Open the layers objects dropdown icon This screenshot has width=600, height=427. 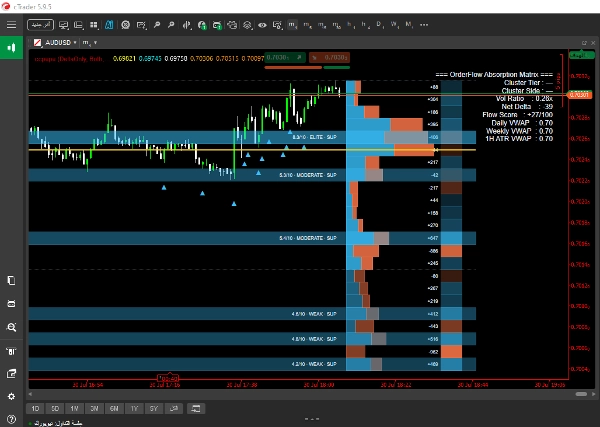tap(248, 25)
